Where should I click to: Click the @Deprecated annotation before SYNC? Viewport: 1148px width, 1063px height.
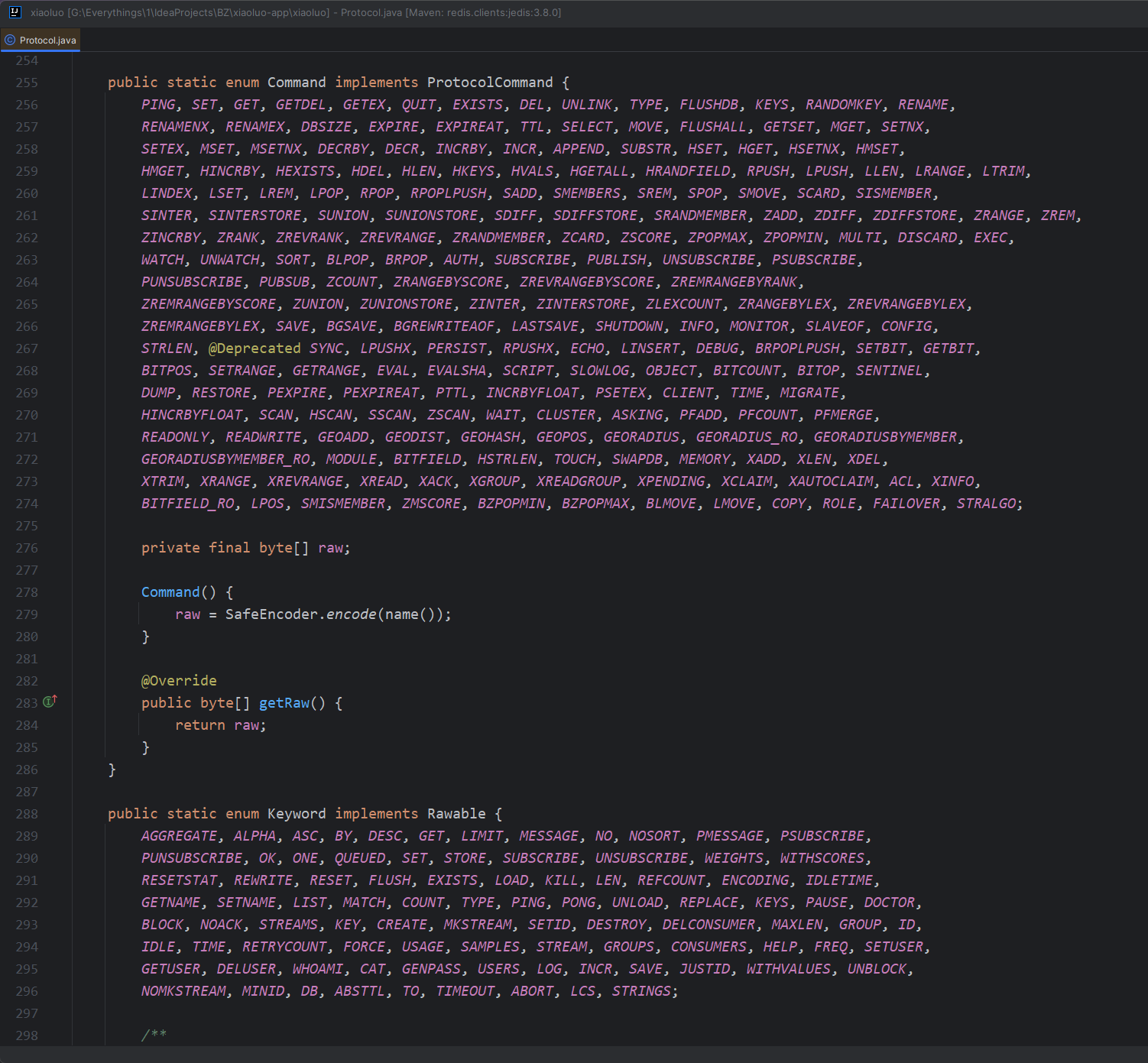pos(255,348)
